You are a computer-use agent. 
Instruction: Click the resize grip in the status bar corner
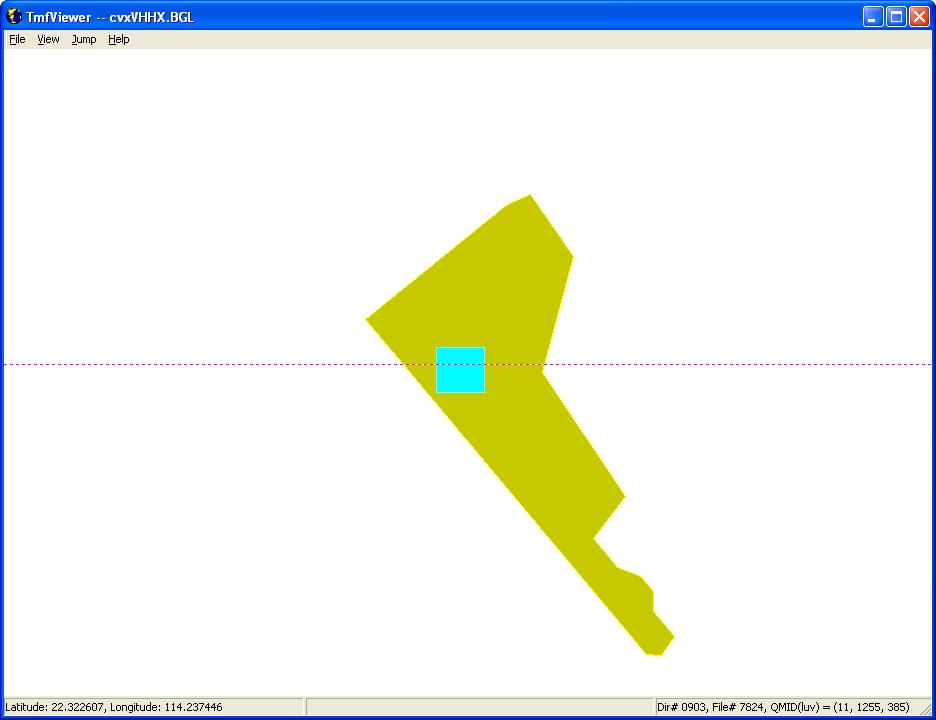click(x=925, y=709)
